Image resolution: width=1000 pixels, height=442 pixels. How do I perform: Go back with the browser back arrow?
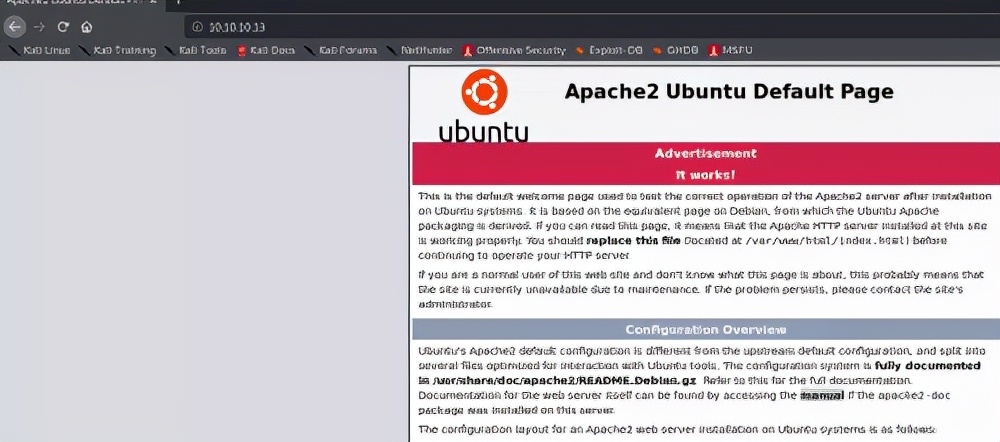[14, 27]
